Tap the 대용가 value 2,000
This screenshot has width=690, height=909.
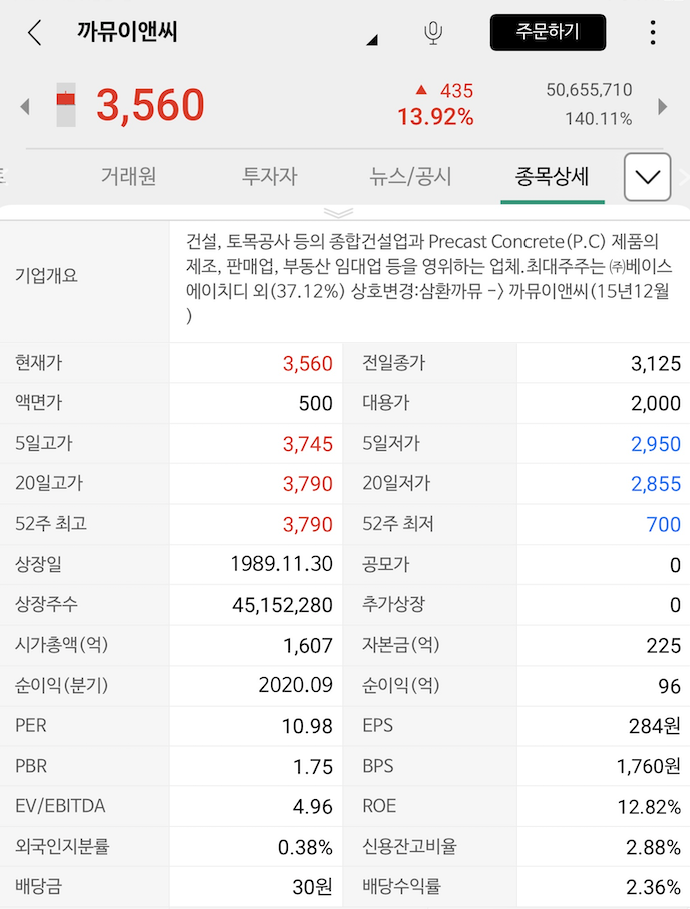click(x=656, y=403)
